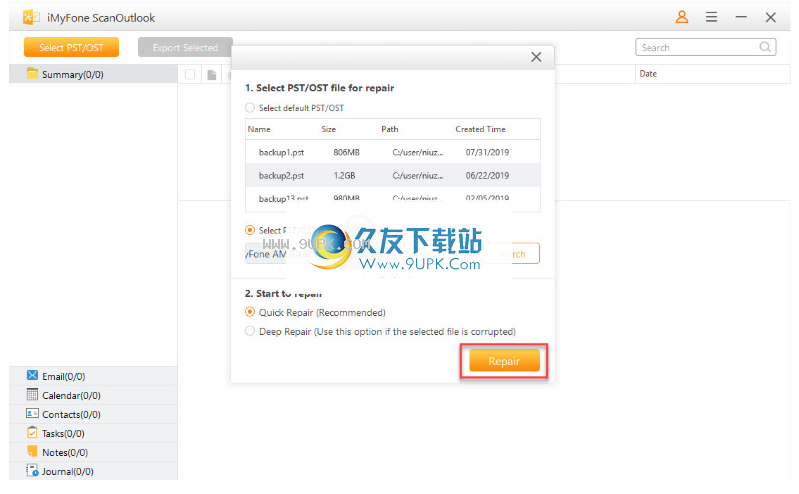799x494 pixels.
Task: Click the Date column header
Action: click(648, 73)
